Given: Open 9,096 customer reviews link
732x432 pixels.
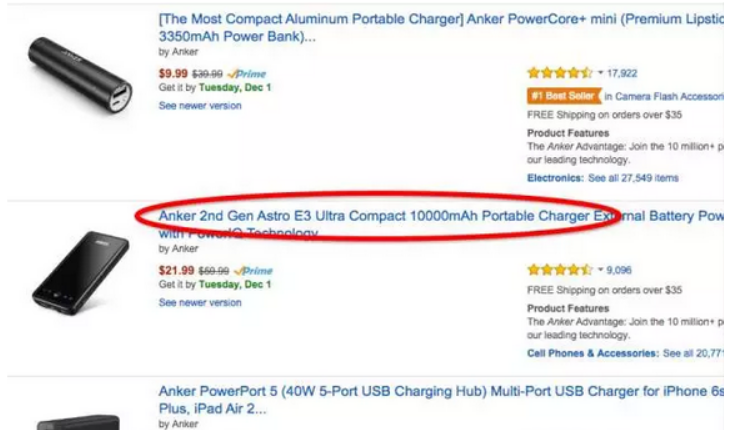Looking at the screenshot, I should click(x=619, y=270).
